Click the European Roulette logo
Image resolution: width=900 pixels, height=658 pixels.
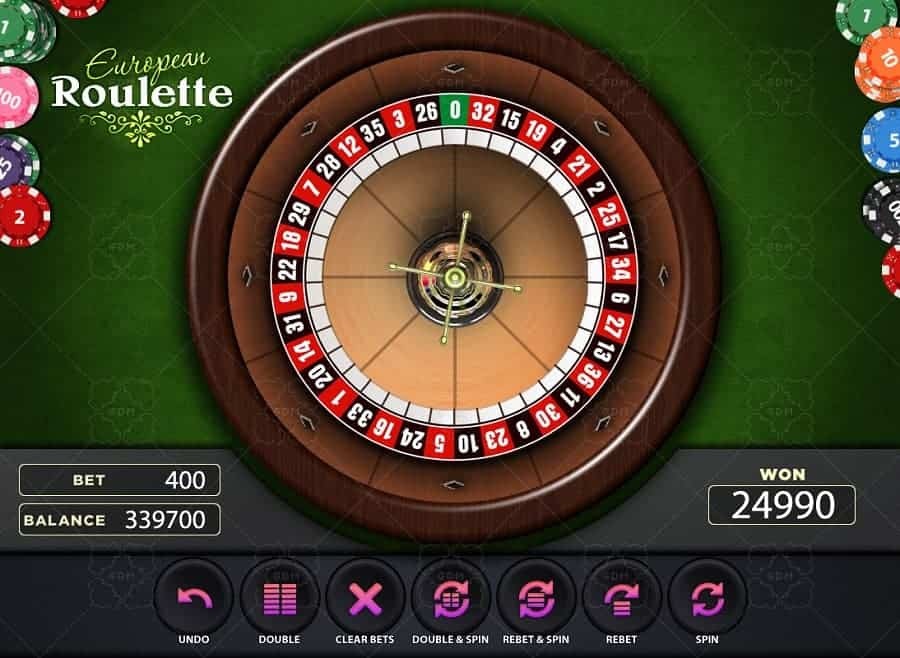(142, 95)
